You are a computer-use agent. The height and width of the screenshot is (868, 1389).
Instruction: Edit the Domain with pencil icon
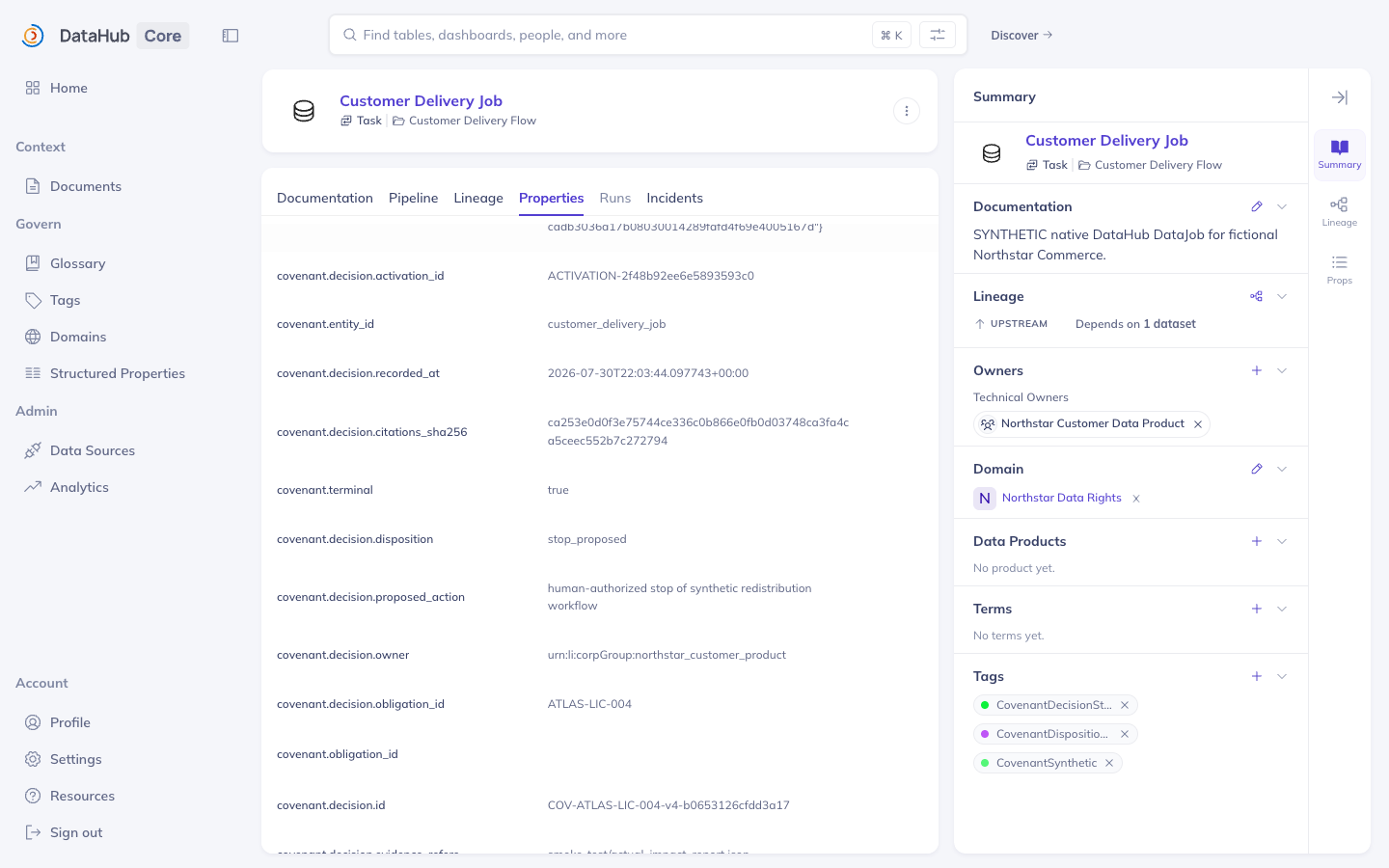point(1257,469)
